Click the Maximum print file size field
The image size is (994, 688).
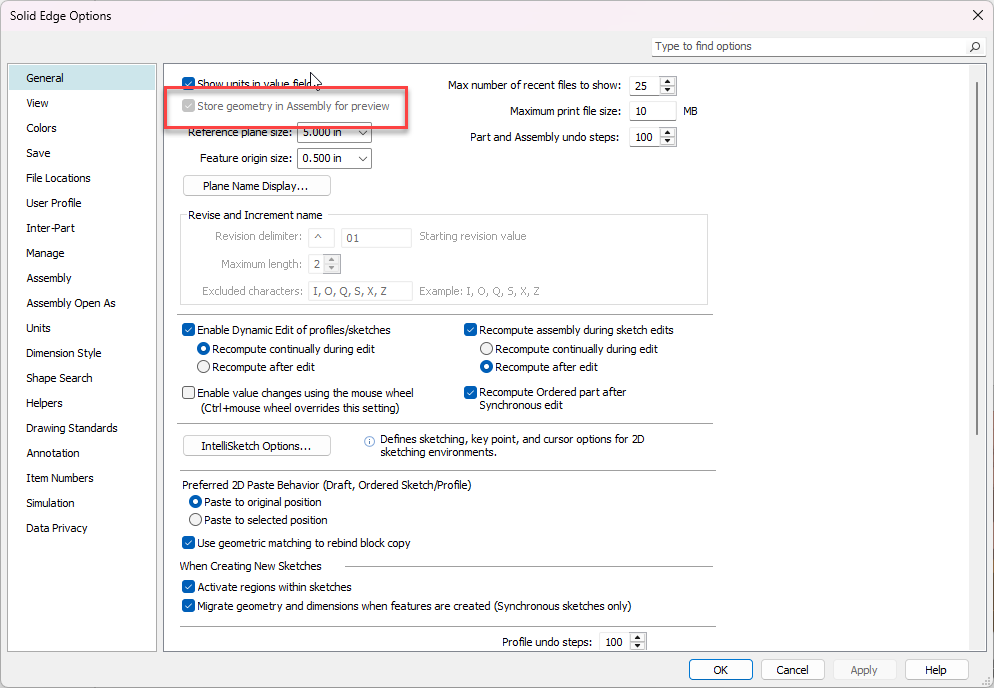(653, 111)
